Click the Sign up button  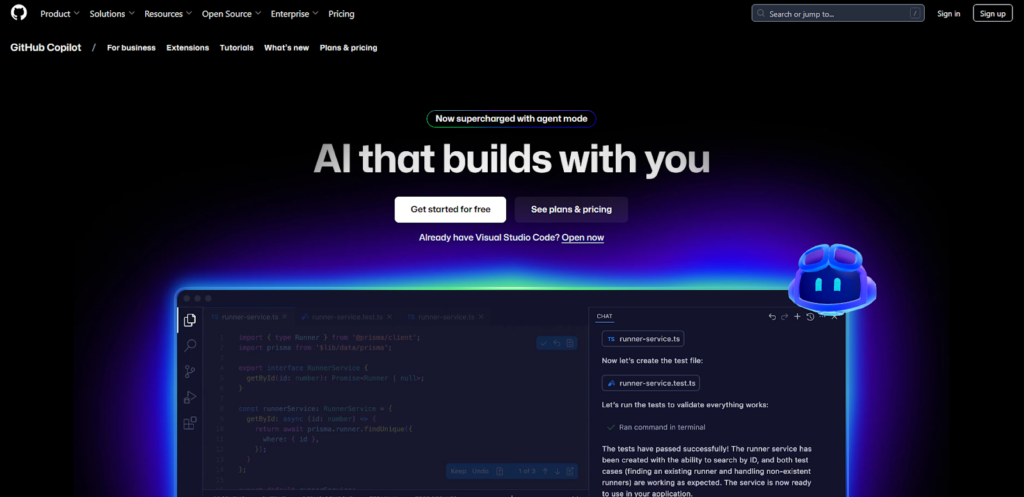pyautogui.click(x=993, y=13)
